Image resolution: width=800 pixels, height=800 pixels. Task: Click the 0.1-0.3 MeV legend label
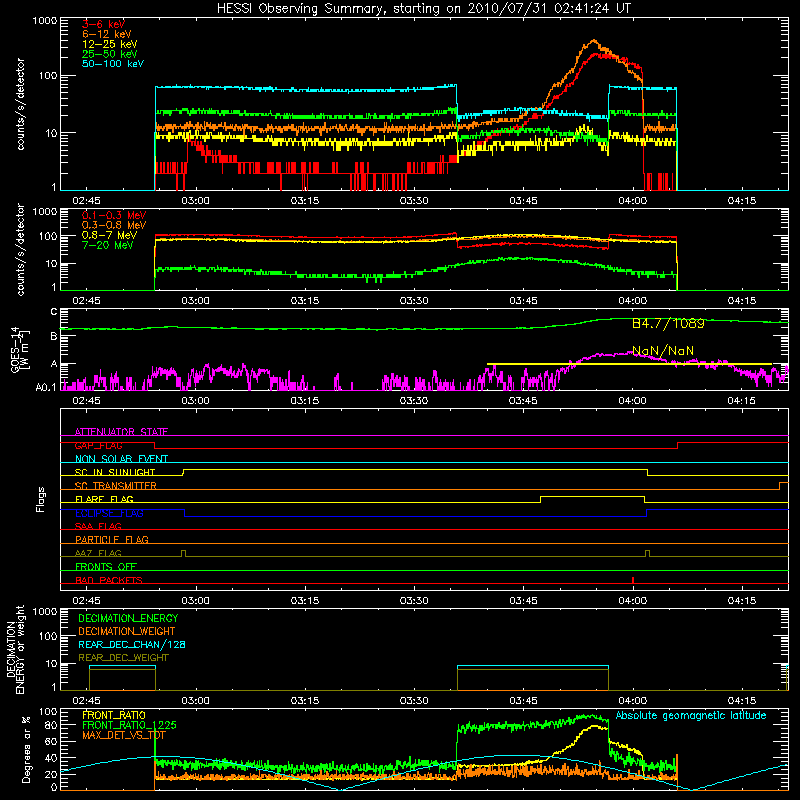tap(114, 215)
